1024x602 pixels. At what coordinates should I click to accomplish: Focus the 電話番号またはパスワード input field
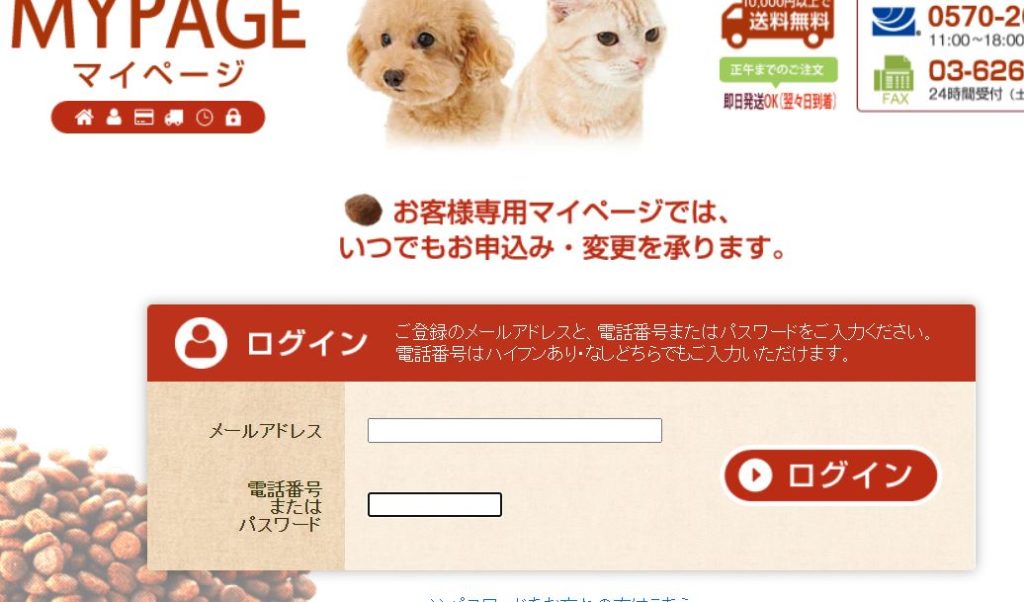tap(435, 505)
